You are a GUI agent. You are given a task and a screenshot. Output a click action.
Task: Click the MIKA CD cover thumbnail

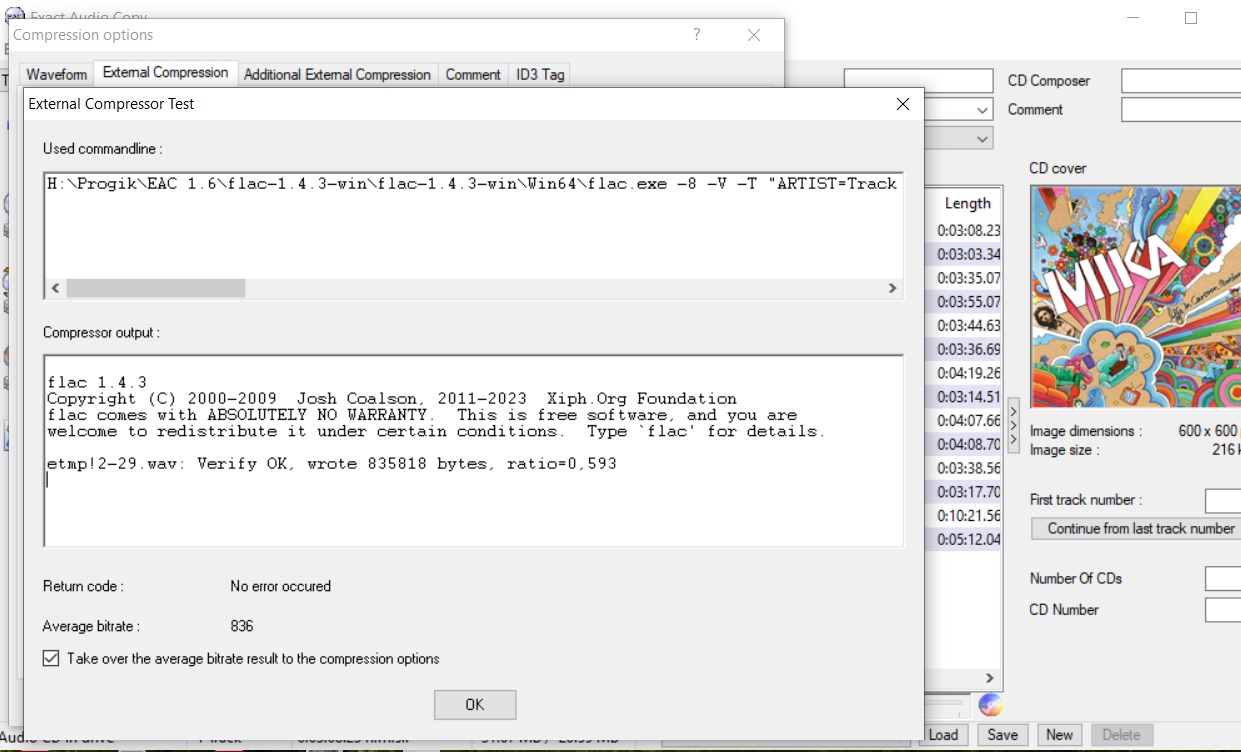point(1135,297)
